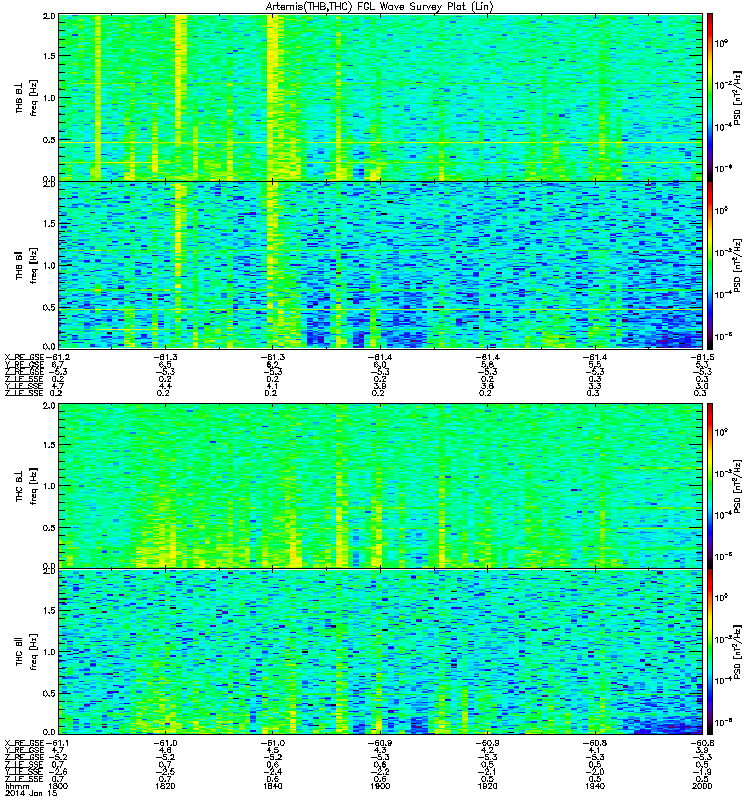The image size is (750, 800).
Task: Select the color bar beside THB B⊥ panel
Action: pyautogui.click(x=710, y=97)
